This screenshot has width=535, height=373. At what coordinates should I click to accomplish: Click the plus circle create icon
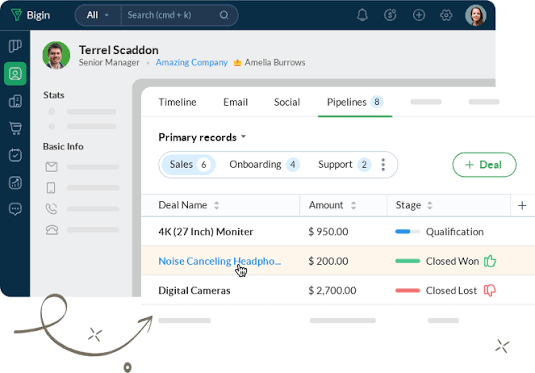pyautogui.click(x=419, y=15)
